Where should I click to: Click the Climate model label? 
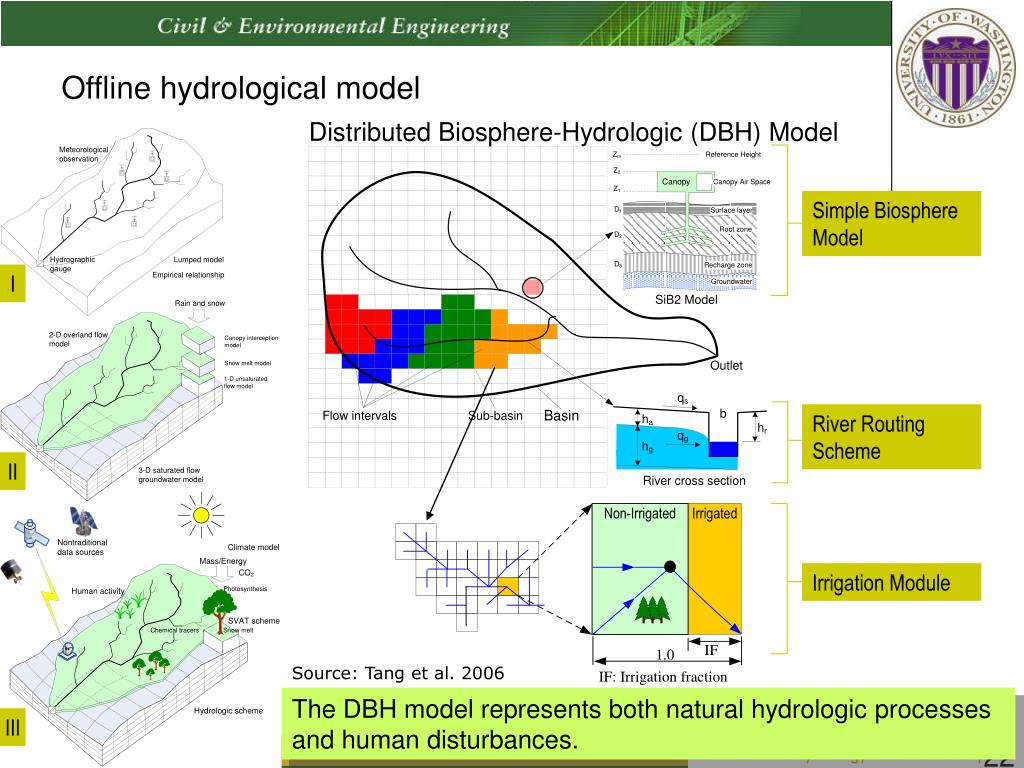click(x=253, y=547)
